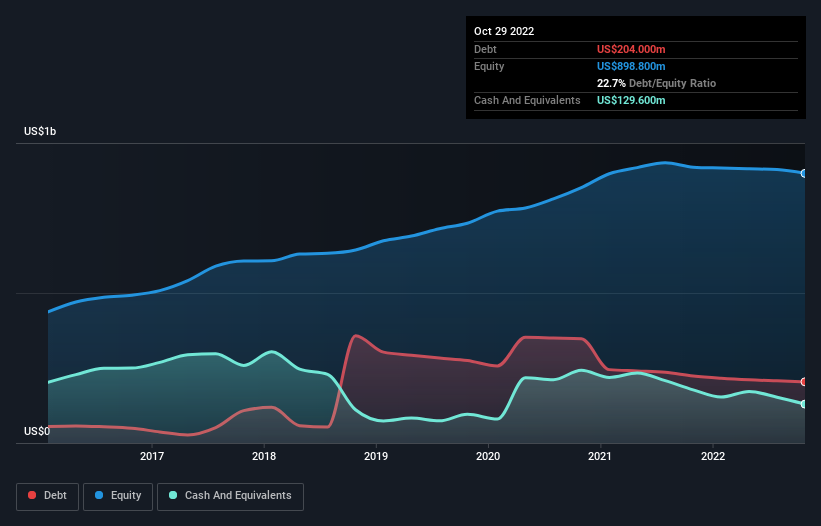The height and width of the screenshot is (526, 821).
Task: Click the 2022 x-axis label
Action: [713, 456]
